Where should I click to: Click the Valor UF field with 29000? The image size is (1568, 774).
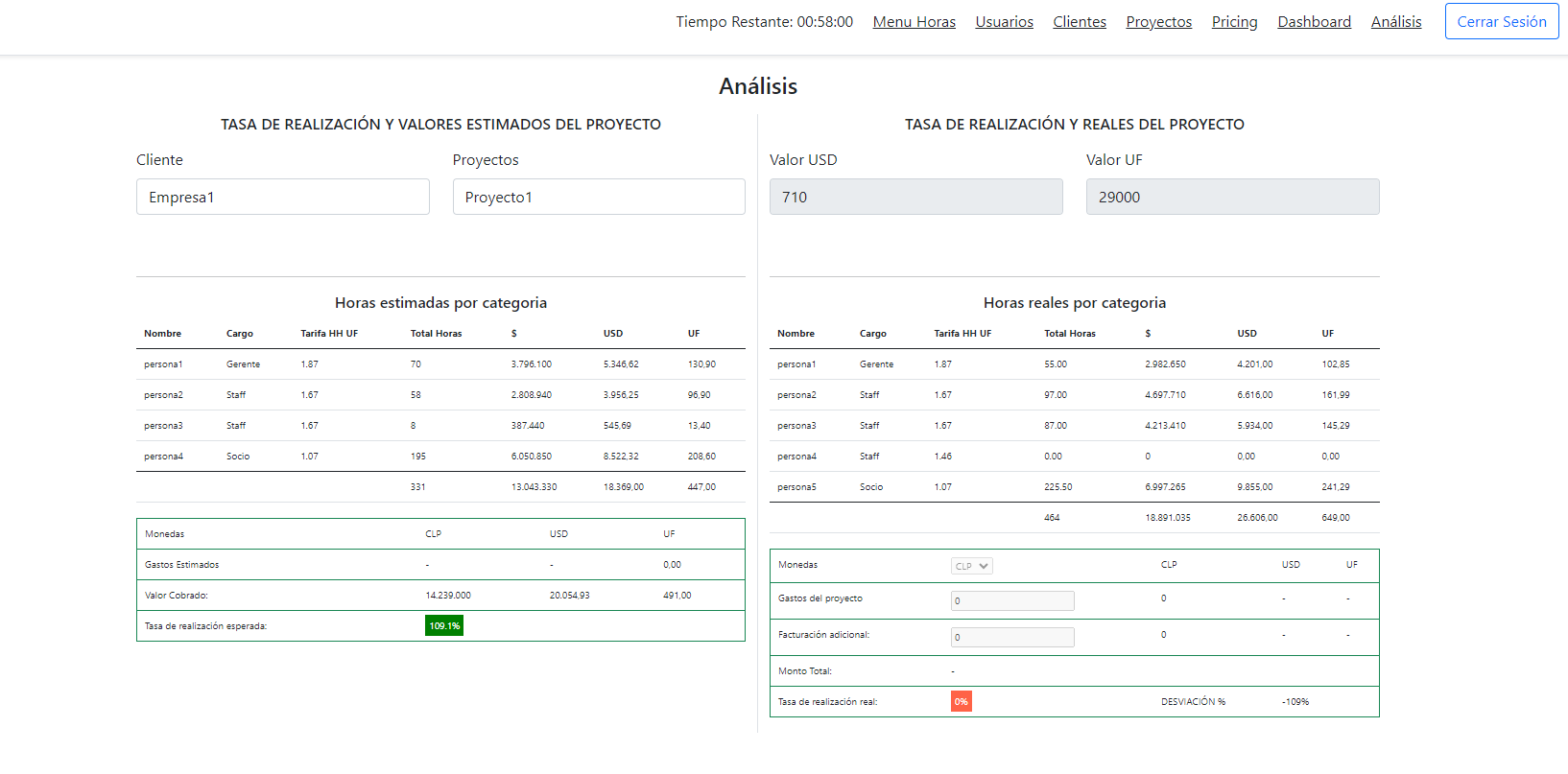click(1232, 197)
